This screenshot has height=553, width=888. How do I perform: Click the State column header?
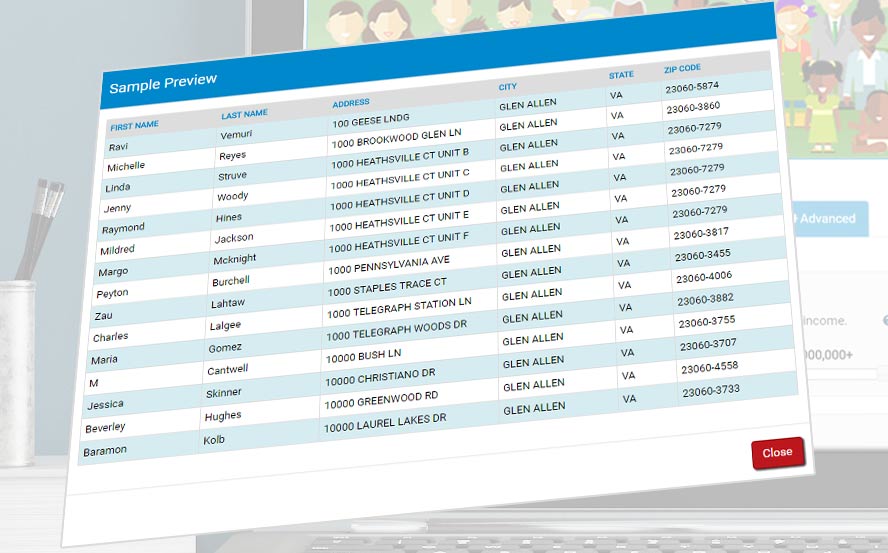click(x=621, y=75)
